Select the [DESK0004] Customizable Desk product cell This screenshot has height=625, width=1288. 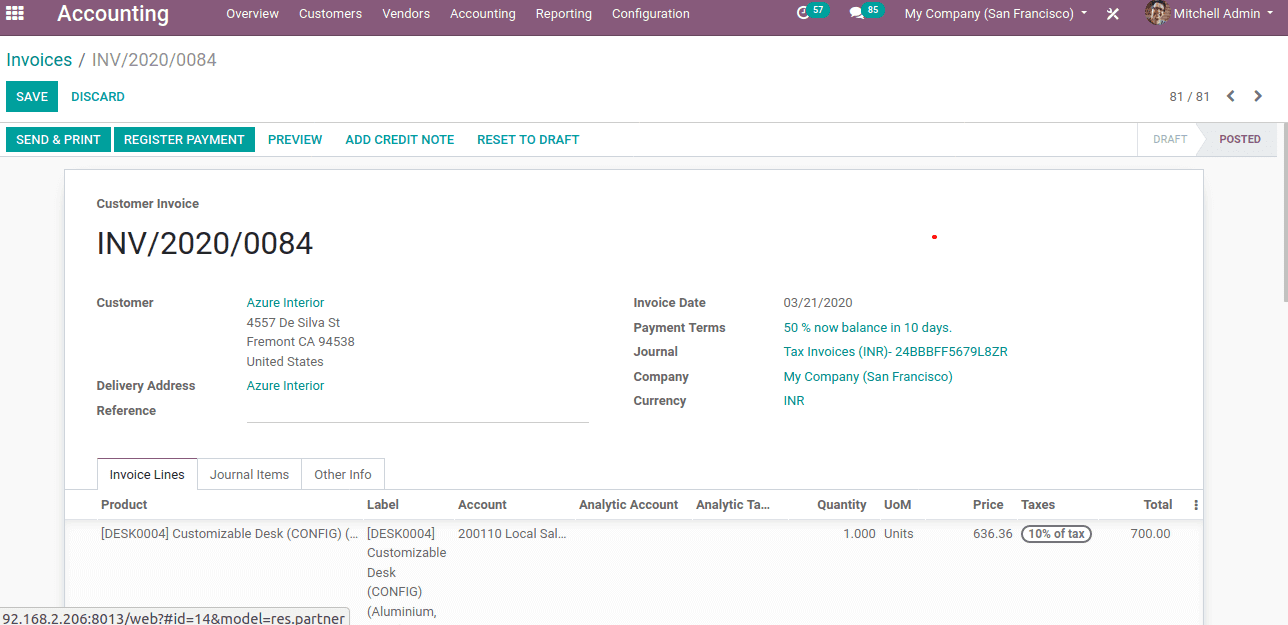coord(230,534)
